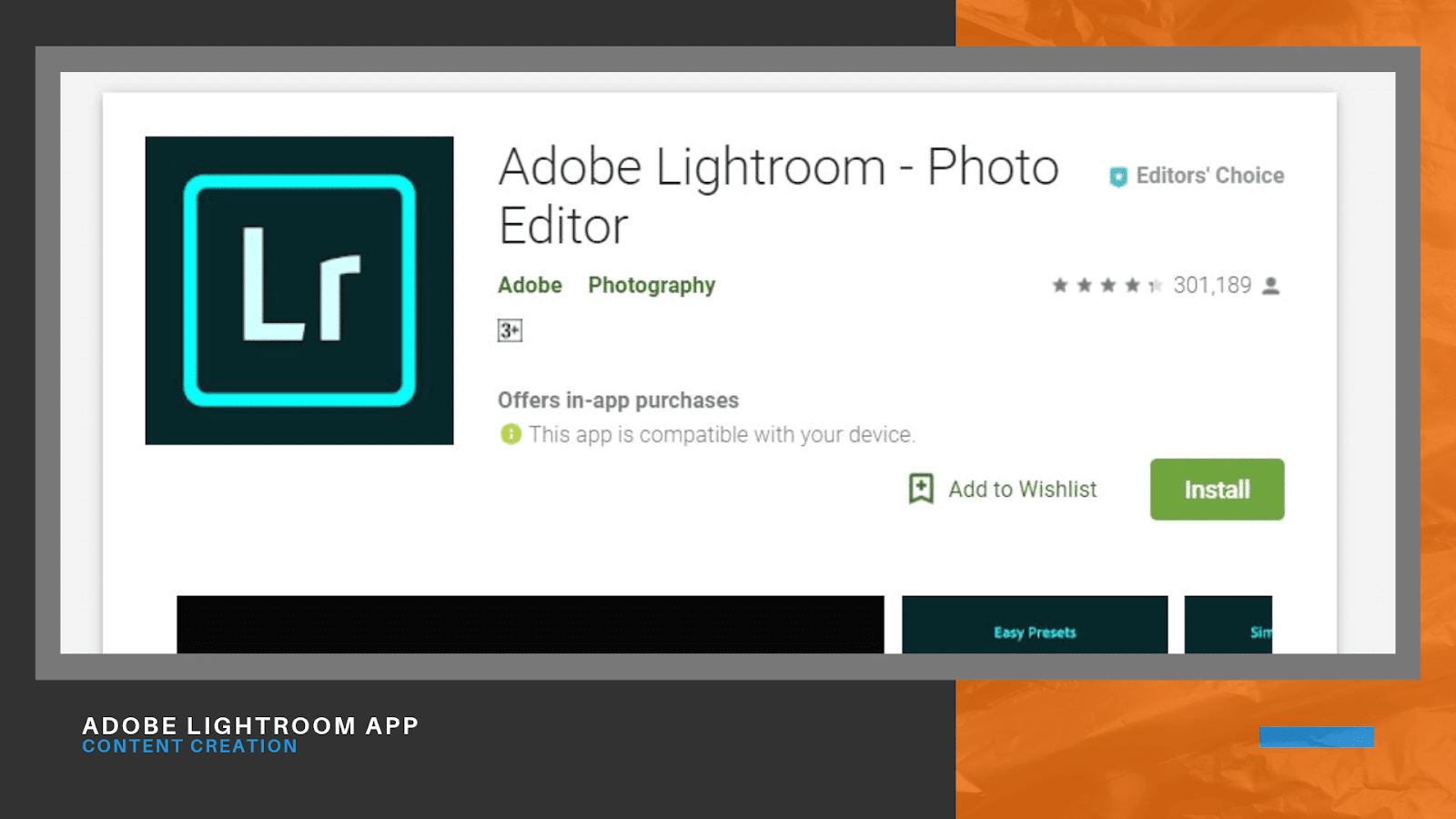
Task: Open the Adobe developer page link
Action: click(x=530, y=286)
